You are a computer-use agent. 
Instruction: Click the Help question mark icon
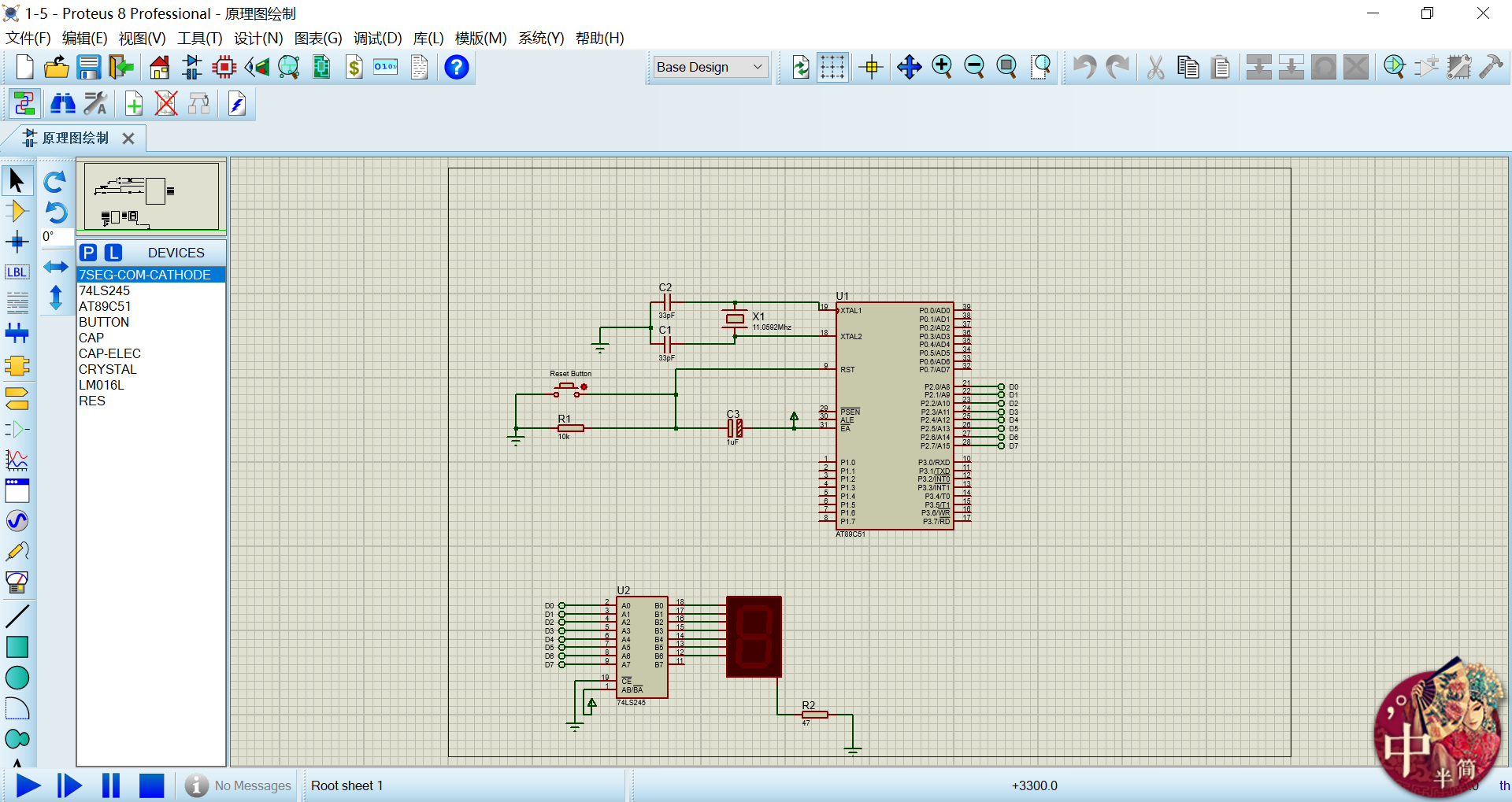(456, 68)
